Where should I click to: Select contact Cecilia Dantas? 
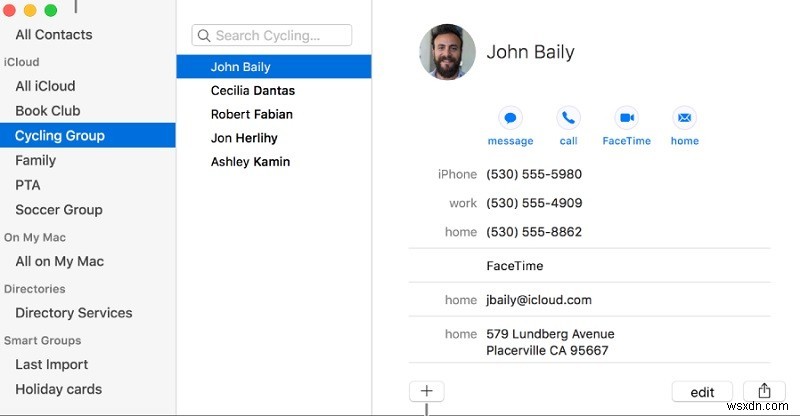[x=253, y=90]
